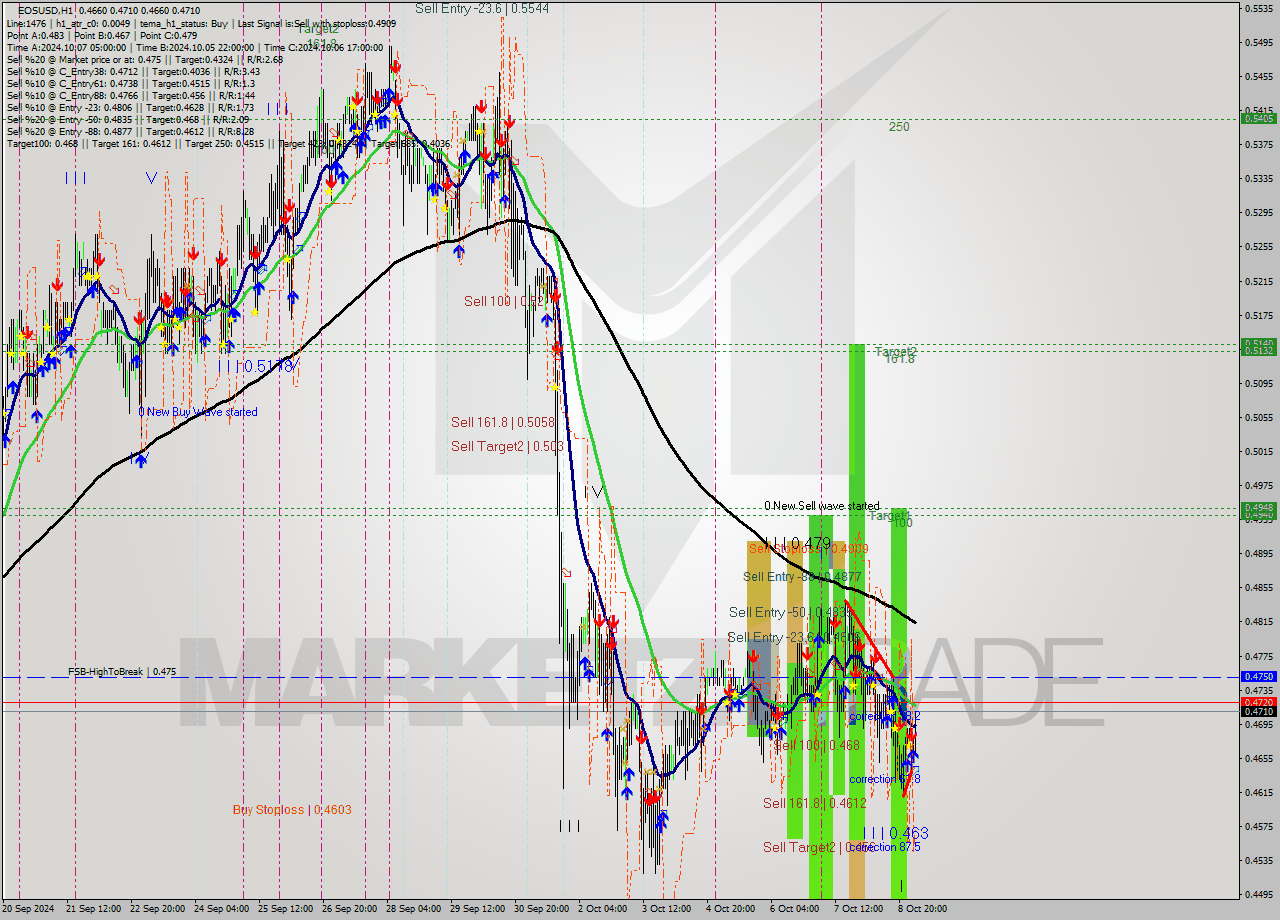Click the green '161.8' Target2 label
This screenshot has width=1280, height=920.
(899, 358)
